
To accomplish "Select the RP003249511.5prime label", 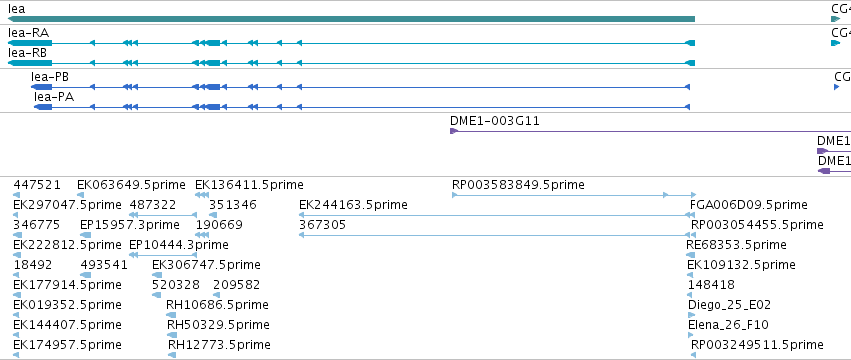I will pos(757,345).
